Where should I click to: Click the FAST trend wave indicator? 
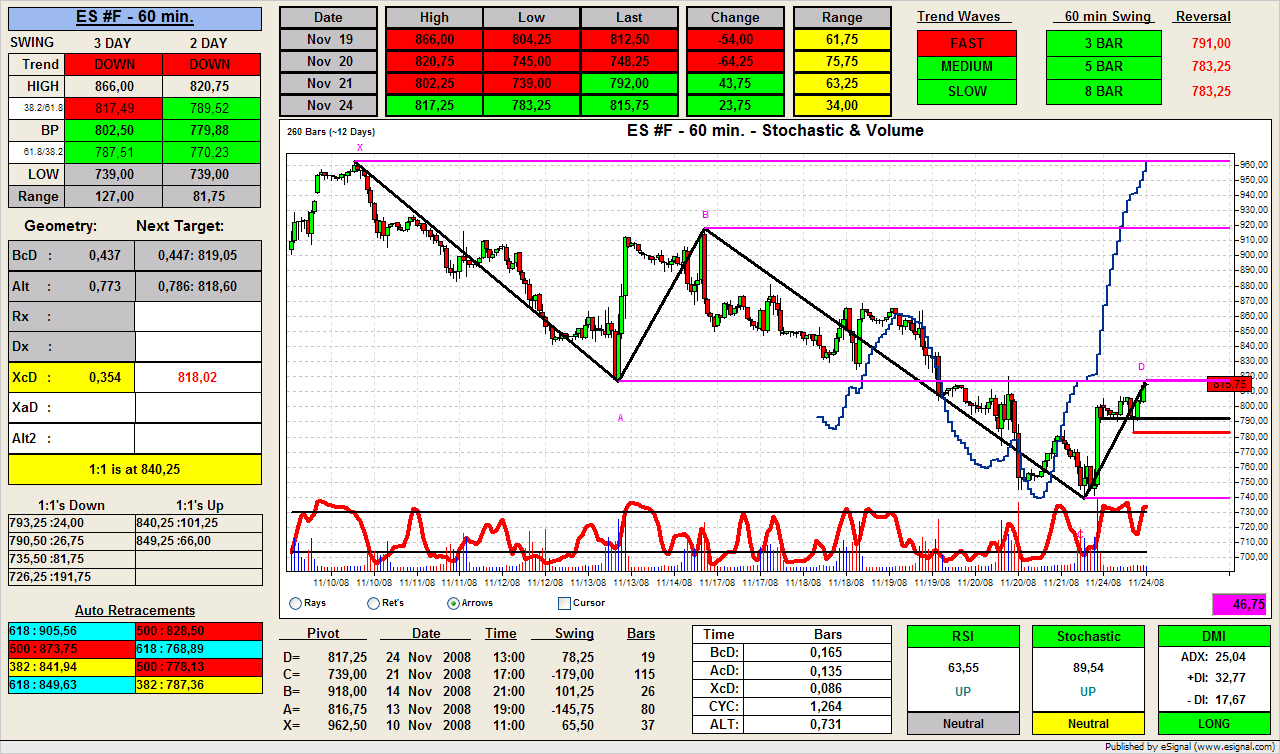coord(966,43)
